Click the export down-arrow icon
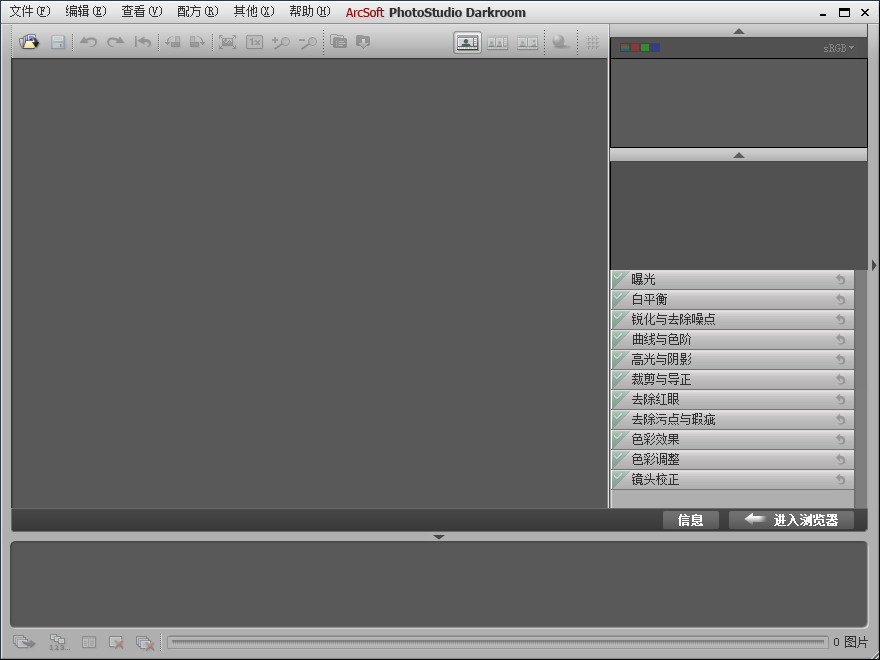880x660 pixels. coord(363,42)
